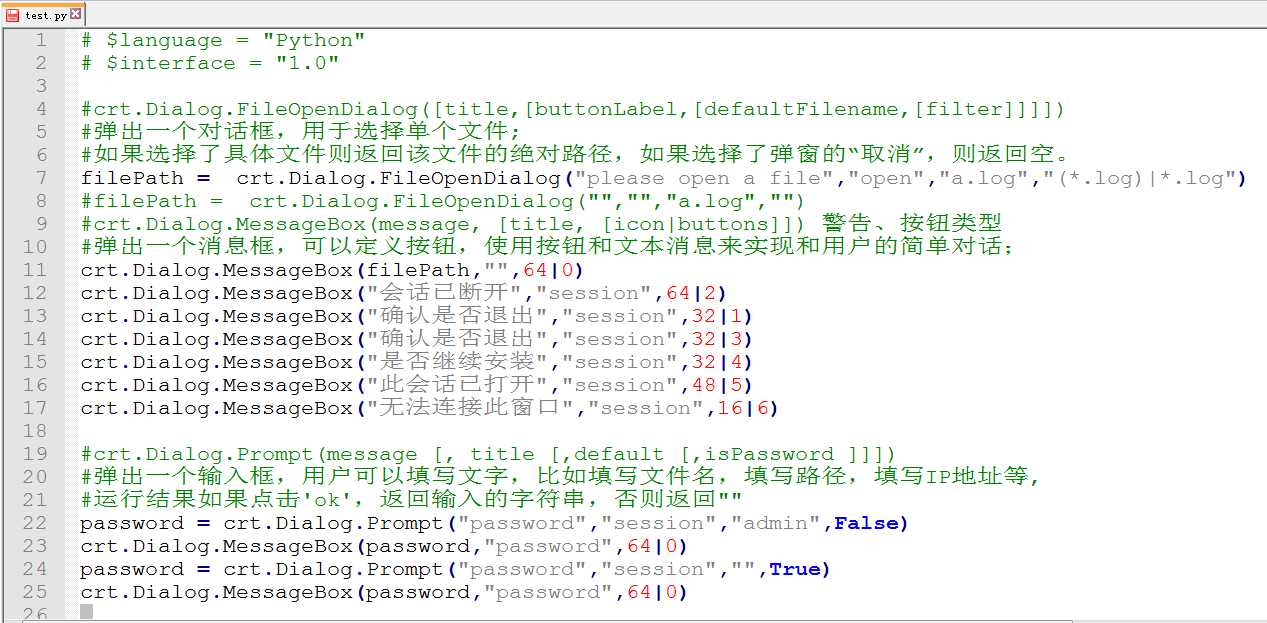Click line number 19 in the gutter
Viewport: 1267px width, 623px height.
tap(35, 454)
